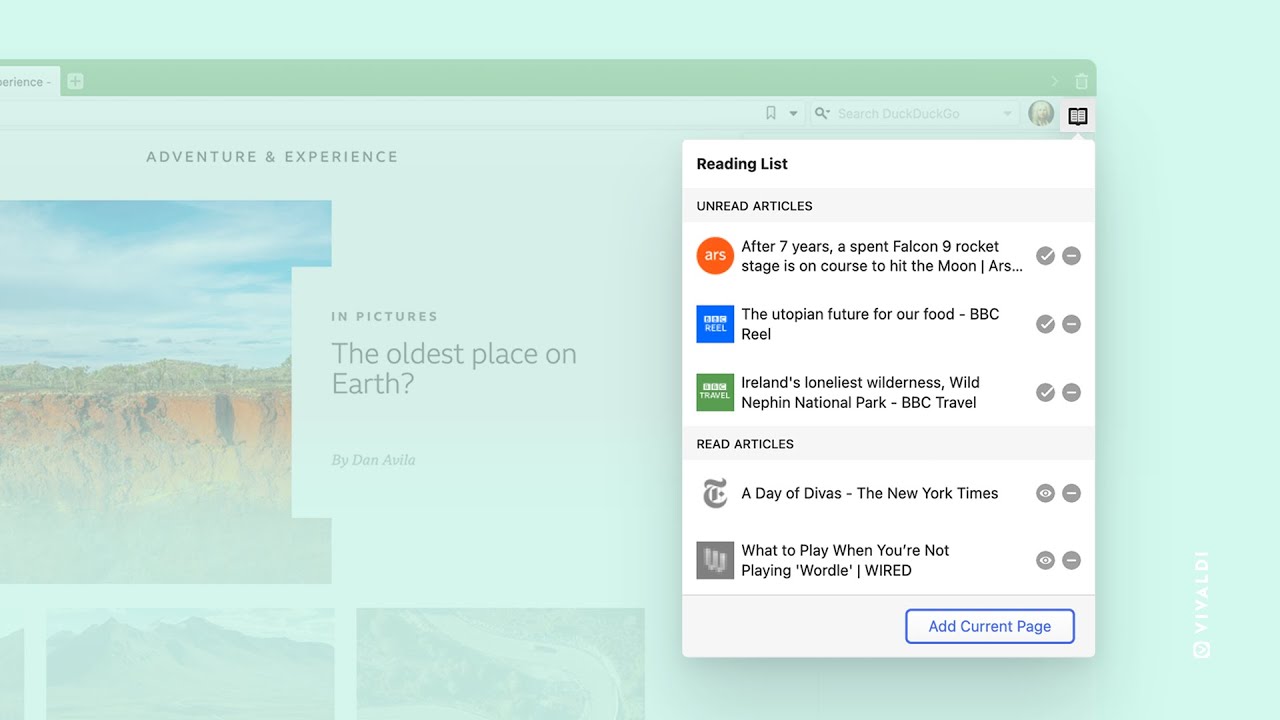Open What to Play When Not Playing Wordle

tap(845, 560)
